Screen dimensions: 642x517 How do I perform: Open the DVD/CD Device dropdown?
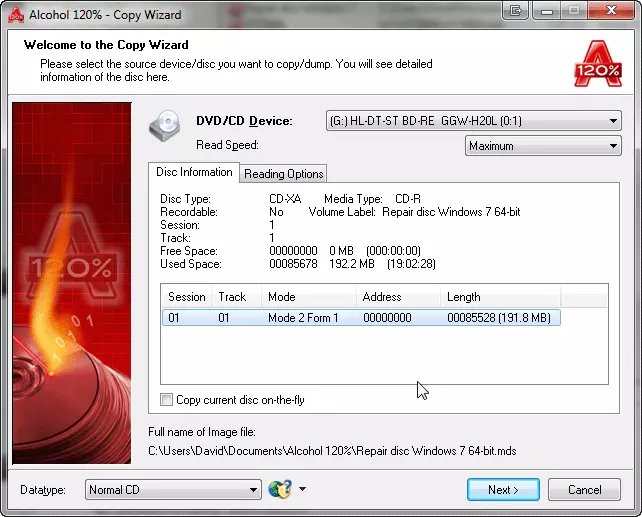tap(473, 122)
